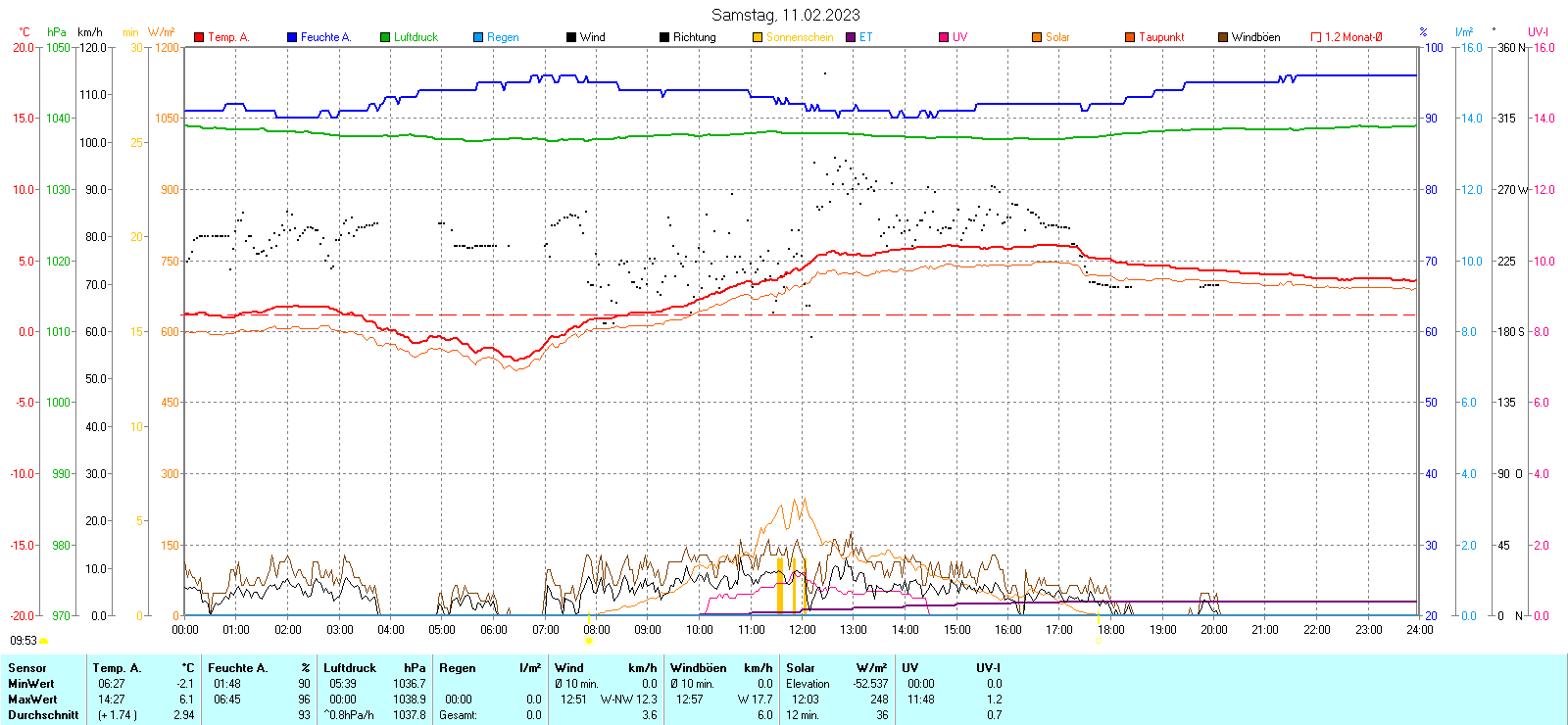Click the Windböen legend label
1568x725 pixels.
(1255, 37)
